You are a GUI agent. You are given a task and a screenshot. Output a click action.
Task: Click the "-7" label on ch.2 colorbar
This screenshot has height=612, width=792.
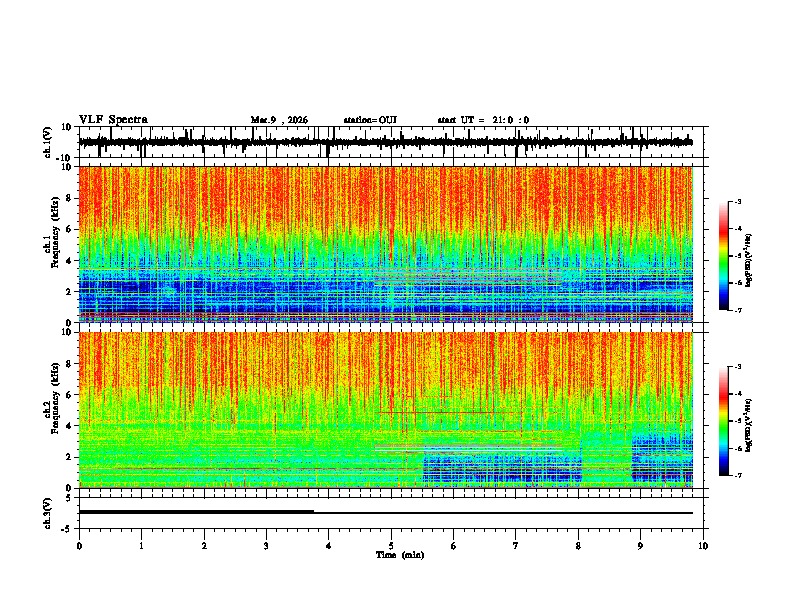pyautogui.click(x=738, y=476)
